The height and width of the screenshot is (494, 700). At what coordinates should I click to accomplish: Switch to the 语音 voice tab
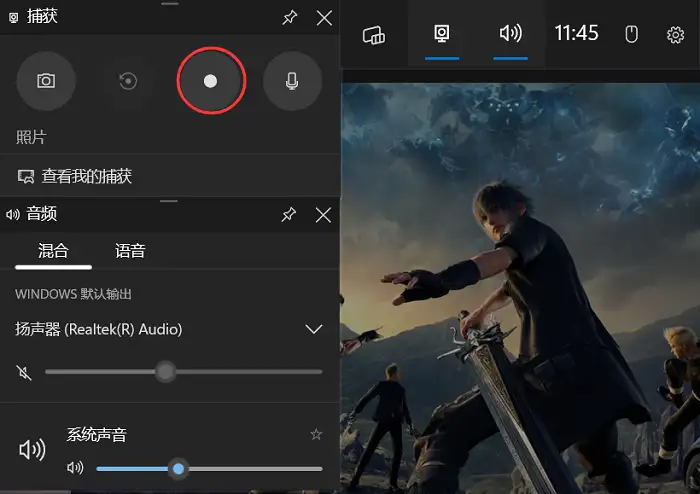[130, 251]
